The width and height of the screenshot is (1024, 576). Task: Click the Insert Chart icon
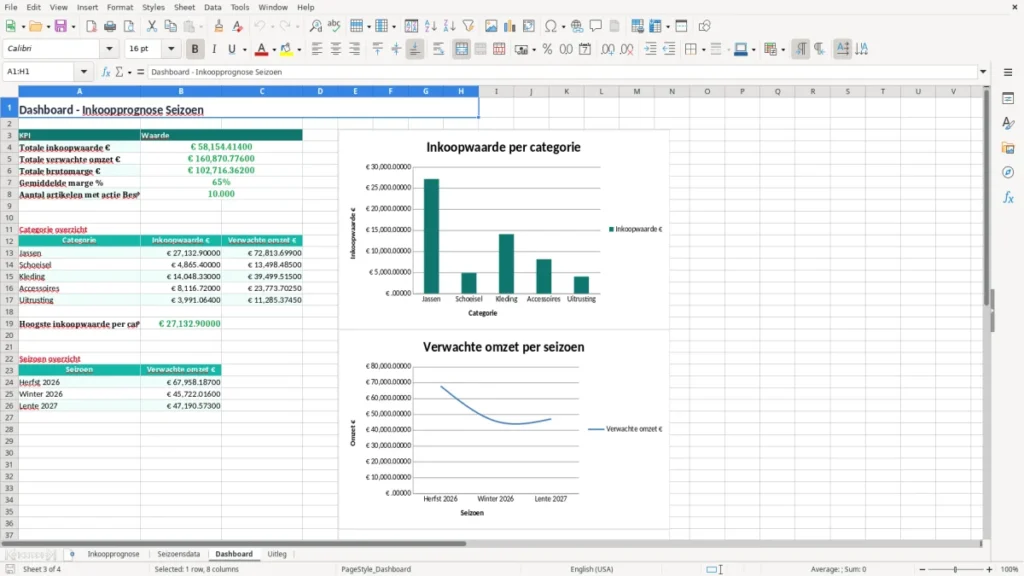[x=509, y=26]
